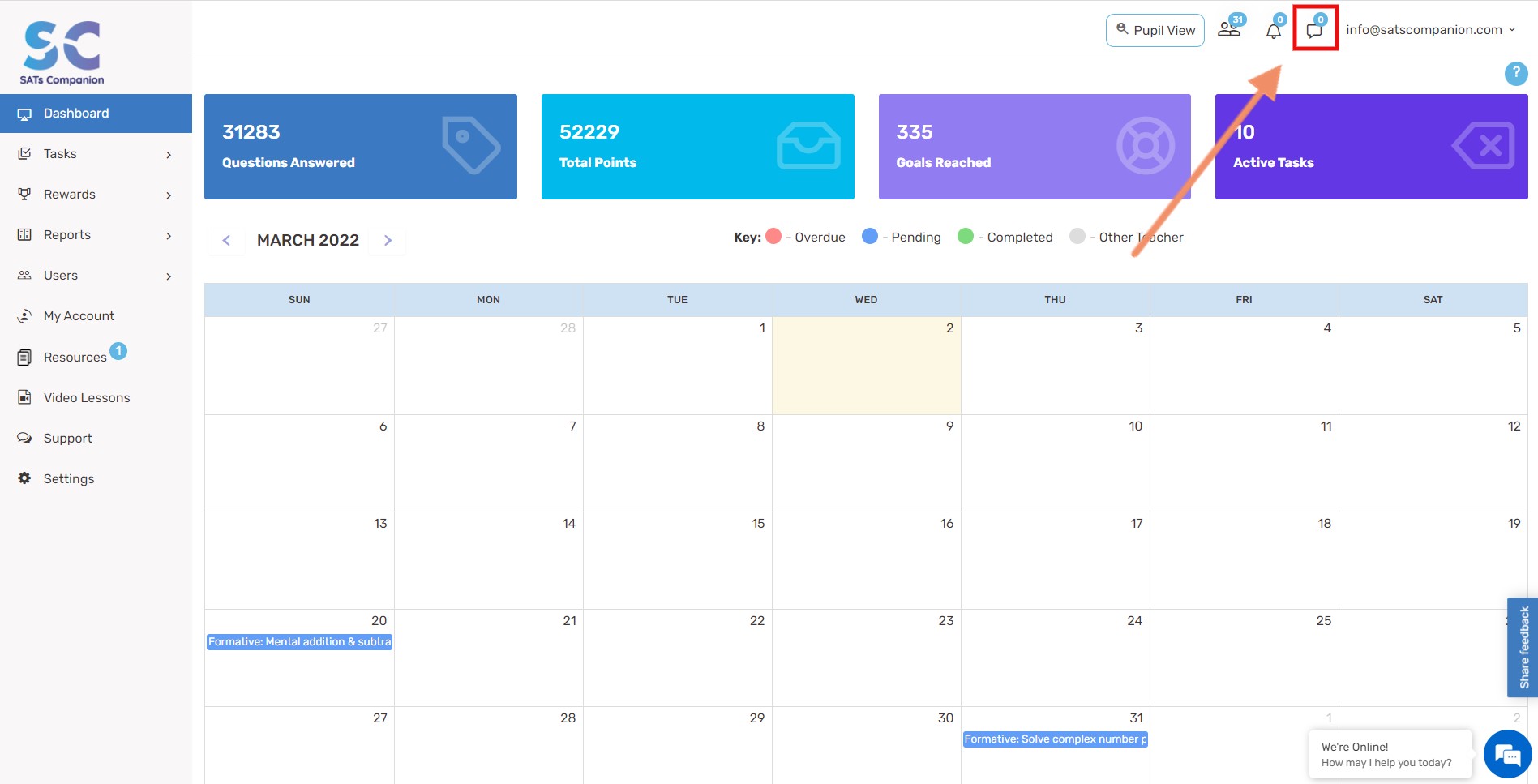This screenshot has height=784, width=1538.
Task: Select the March 25 calendar cell
Action: pyautogui.click(x=1244, y=658)
